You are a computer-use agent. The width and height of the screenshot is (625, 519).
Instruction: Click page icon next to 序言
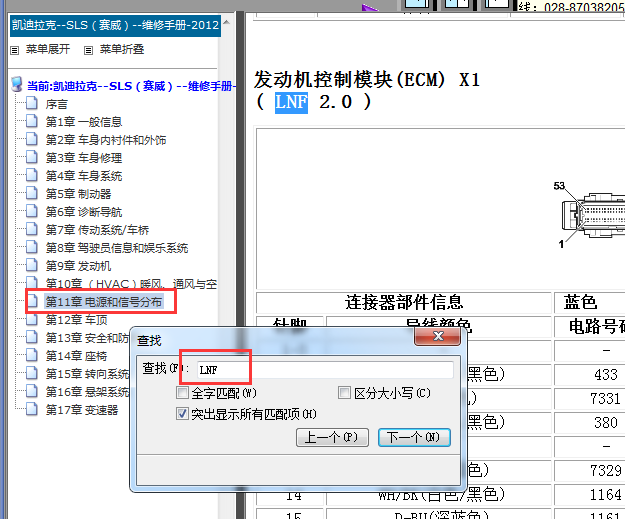(x=32, y=103)
